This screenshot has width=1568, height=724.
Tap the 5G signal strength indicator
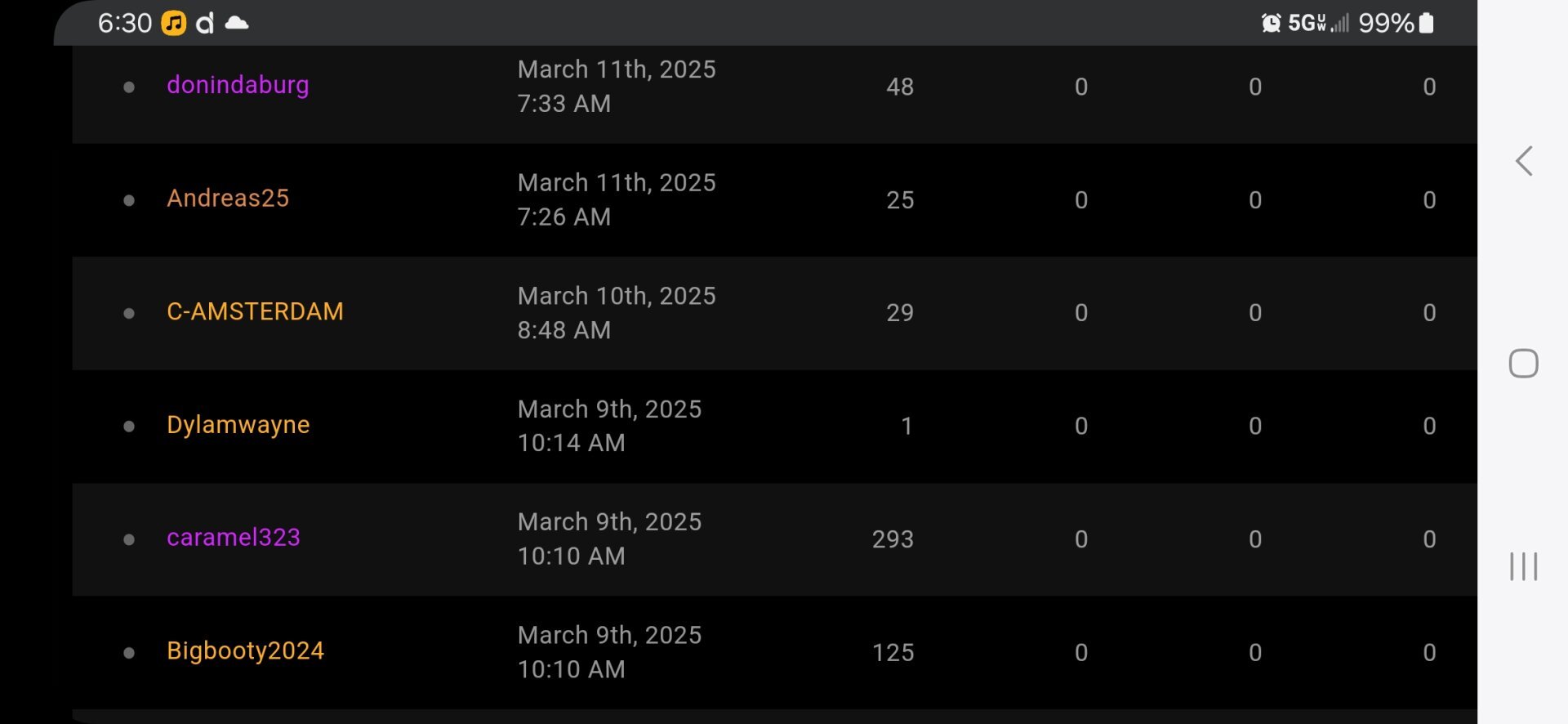pyautogui.click(x=1318, y=23)
